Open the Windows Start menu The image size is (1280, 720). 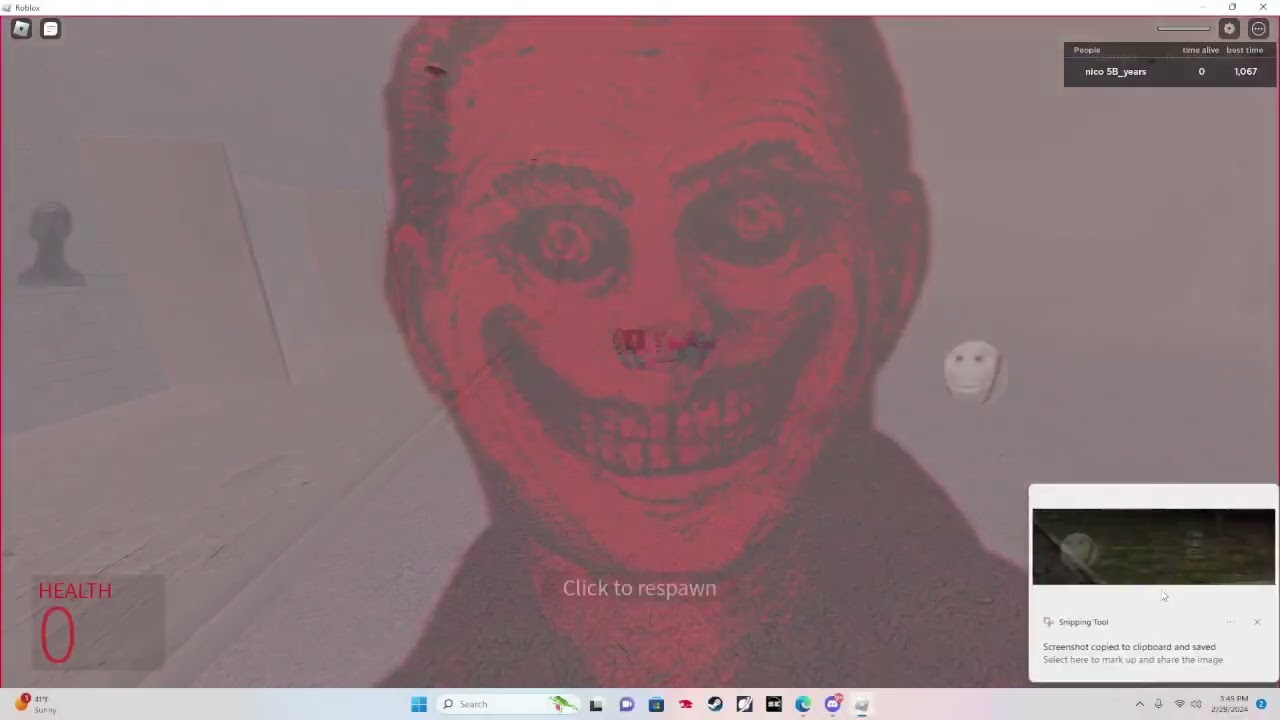(x=419, y=704)
